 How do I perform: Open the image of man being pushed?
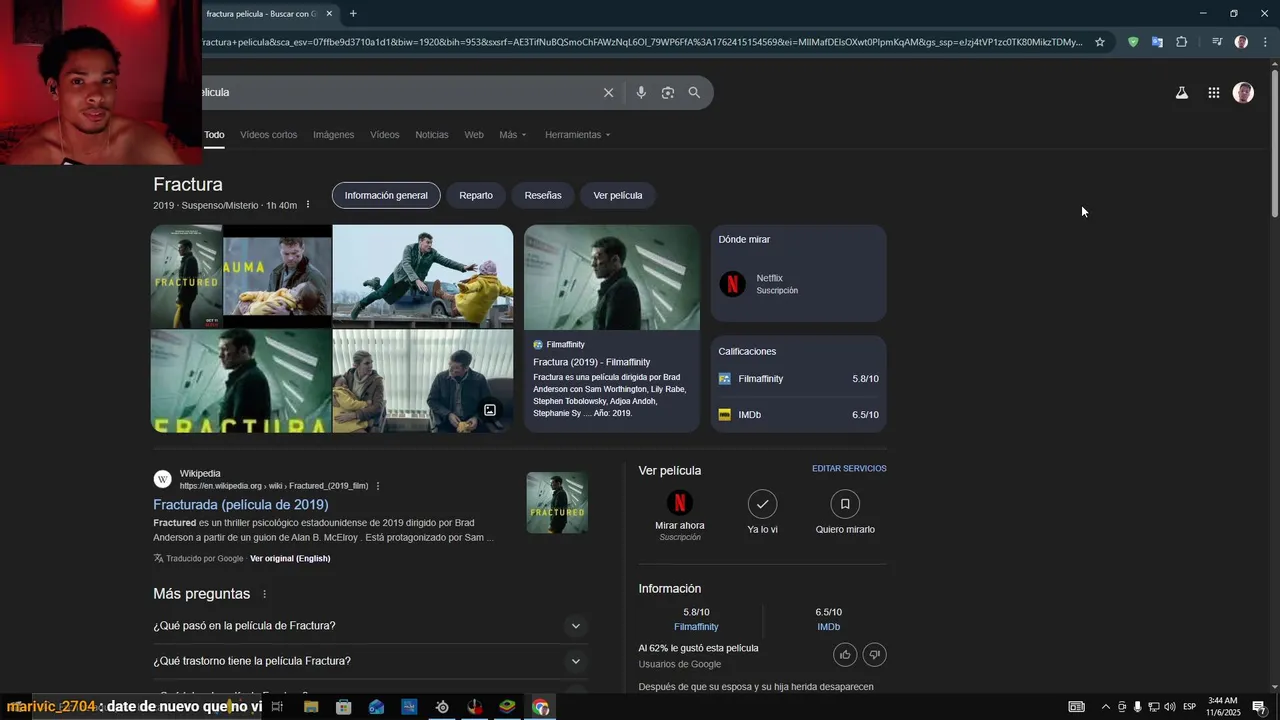point(423,276)
